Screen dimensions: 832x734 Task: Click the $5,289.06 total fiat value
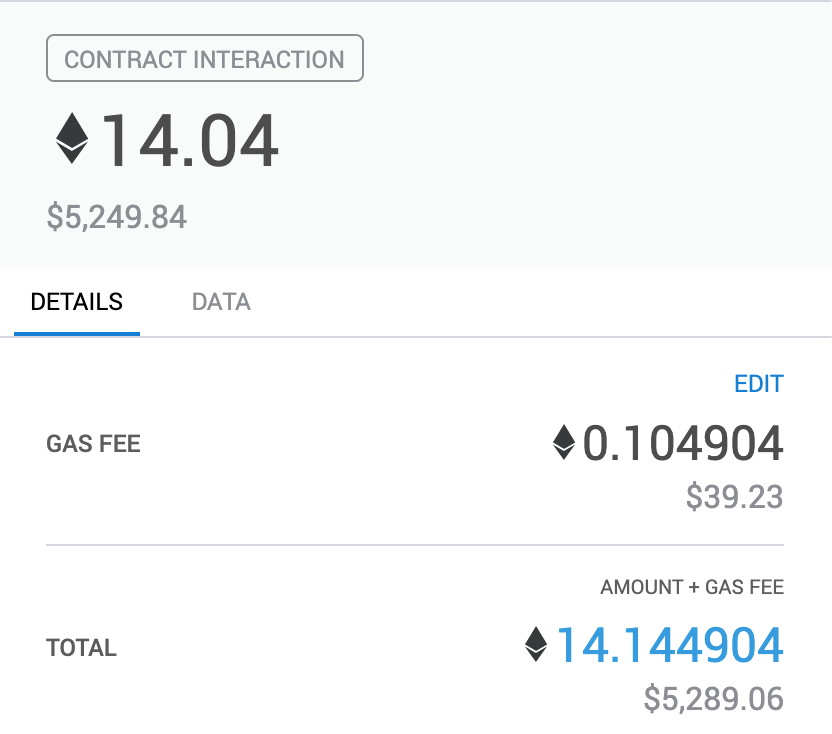click(713, 699)
